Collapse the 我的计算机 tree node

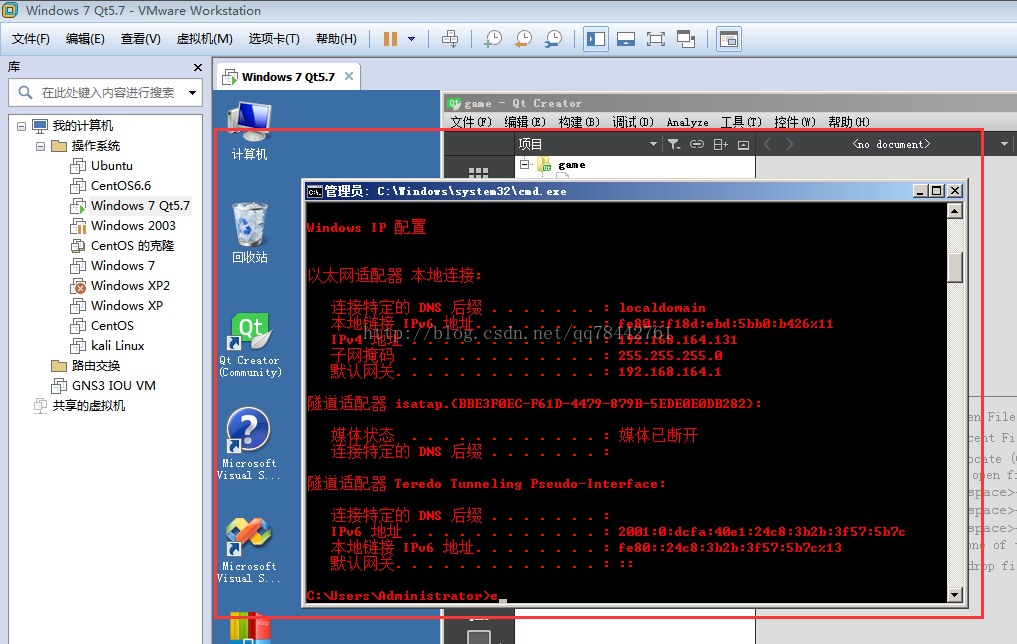[21, 126]
